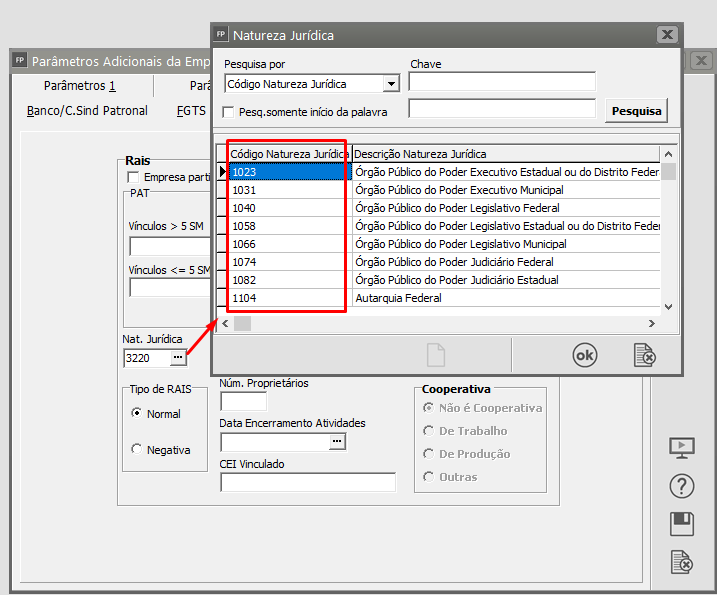Click the cancel document icon in dialog
This screenshot has width=717, height=595.
pyautogui.click(x=644, y=355)
